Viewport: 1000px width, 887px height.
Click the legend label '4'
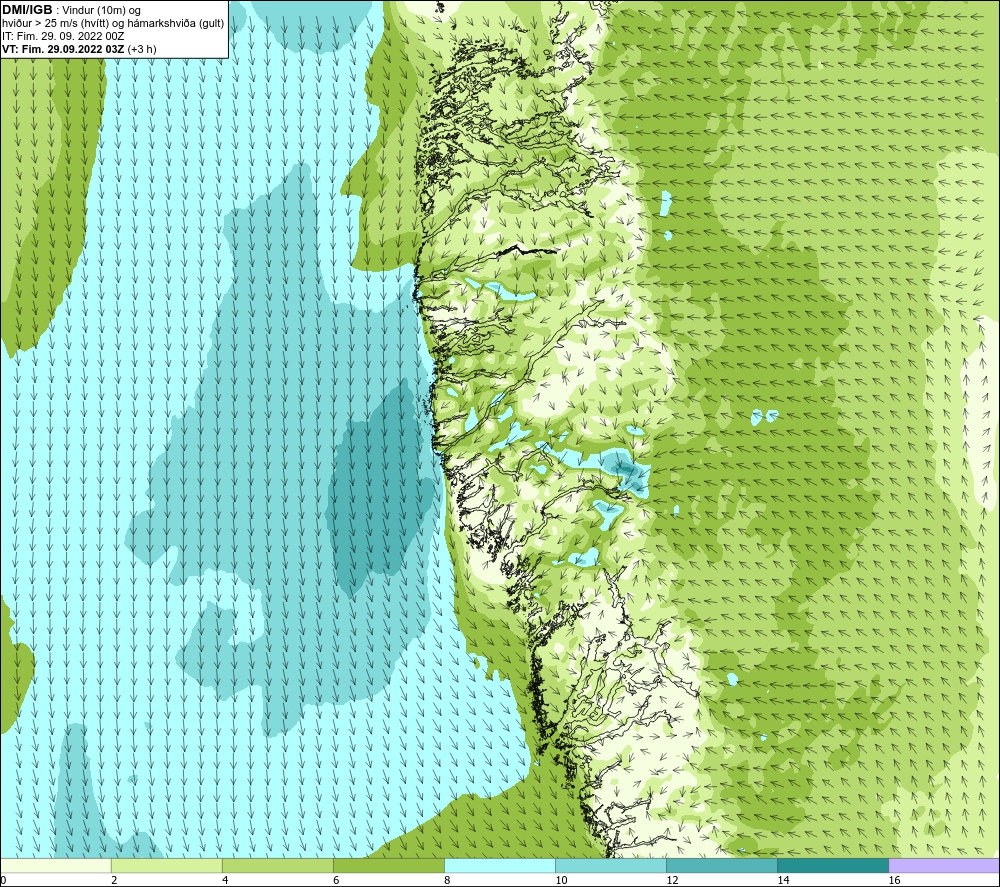225,880
